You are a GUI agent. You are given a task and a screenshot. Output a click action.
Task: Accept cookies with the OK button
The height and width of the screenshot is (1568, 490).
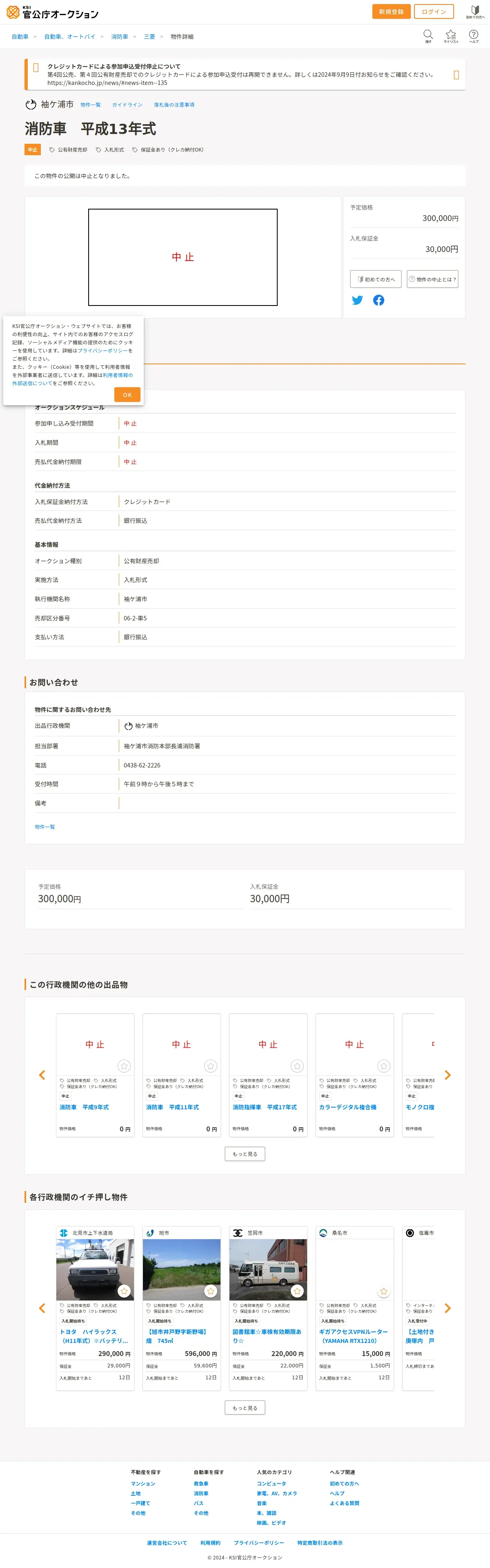click(127, 395)
